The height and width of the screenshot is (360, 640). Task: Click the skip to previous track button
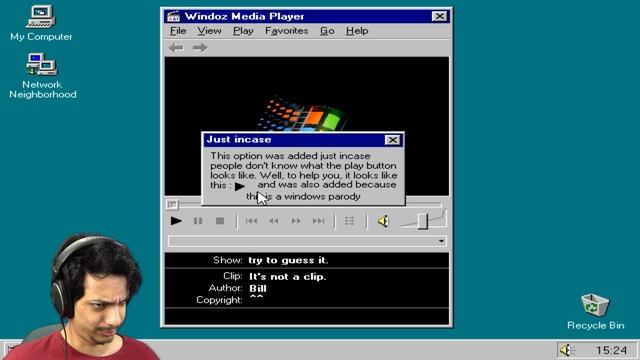pos(251,221)
